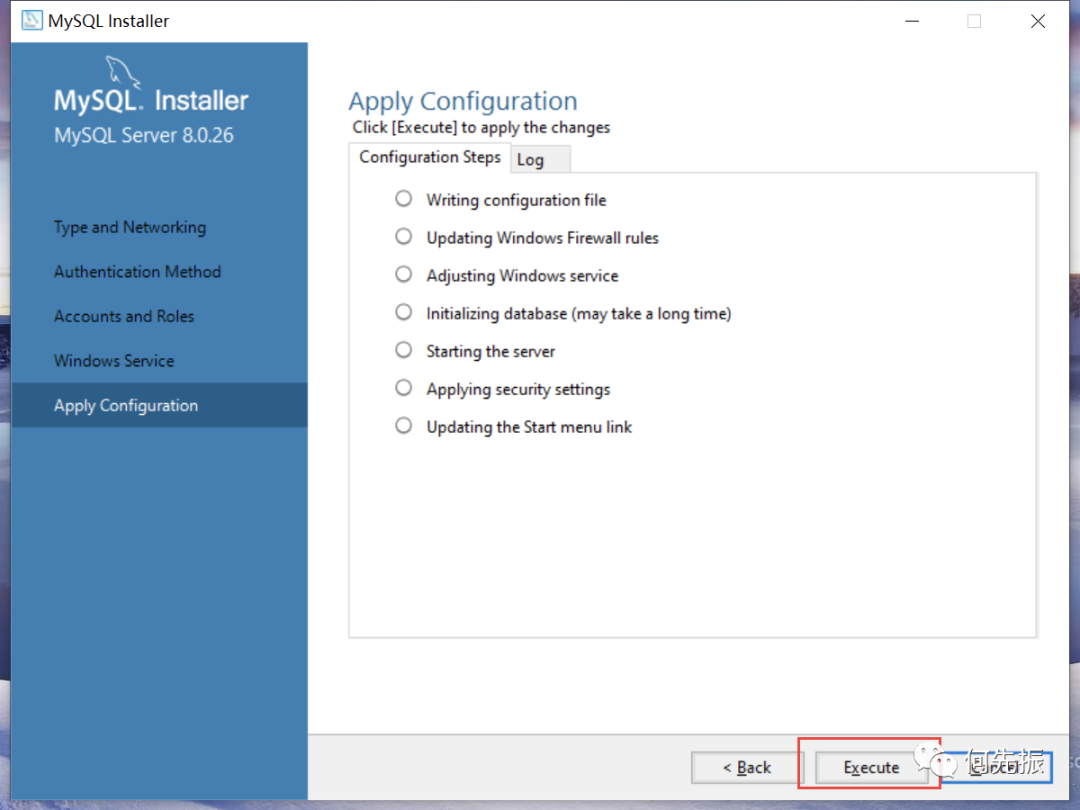Select Apply Configuration sidebar step
Image resolution: width=1080 pixels, height=810 pixels.
click(160, 405)
